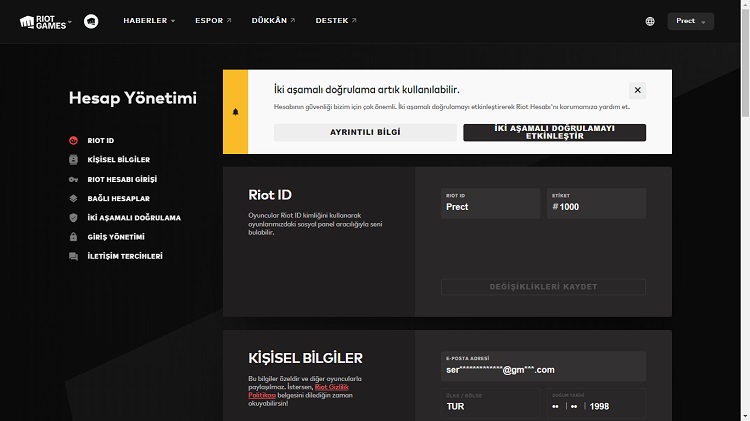This screenshot has height=421, width=750.
Task: Click the lock icon for Giriş Yönetimi
Action: point(73,237)
